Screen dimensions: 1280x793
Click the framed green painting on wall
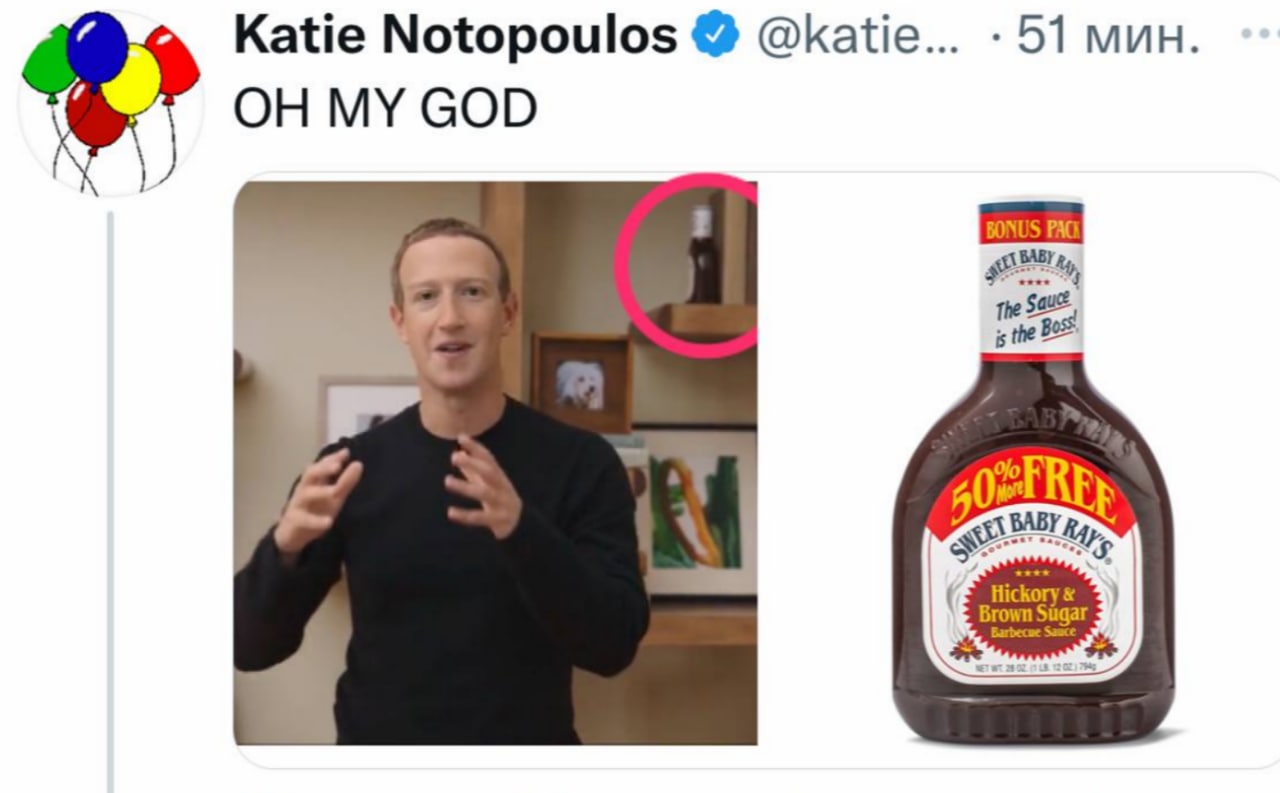(696, 510)
